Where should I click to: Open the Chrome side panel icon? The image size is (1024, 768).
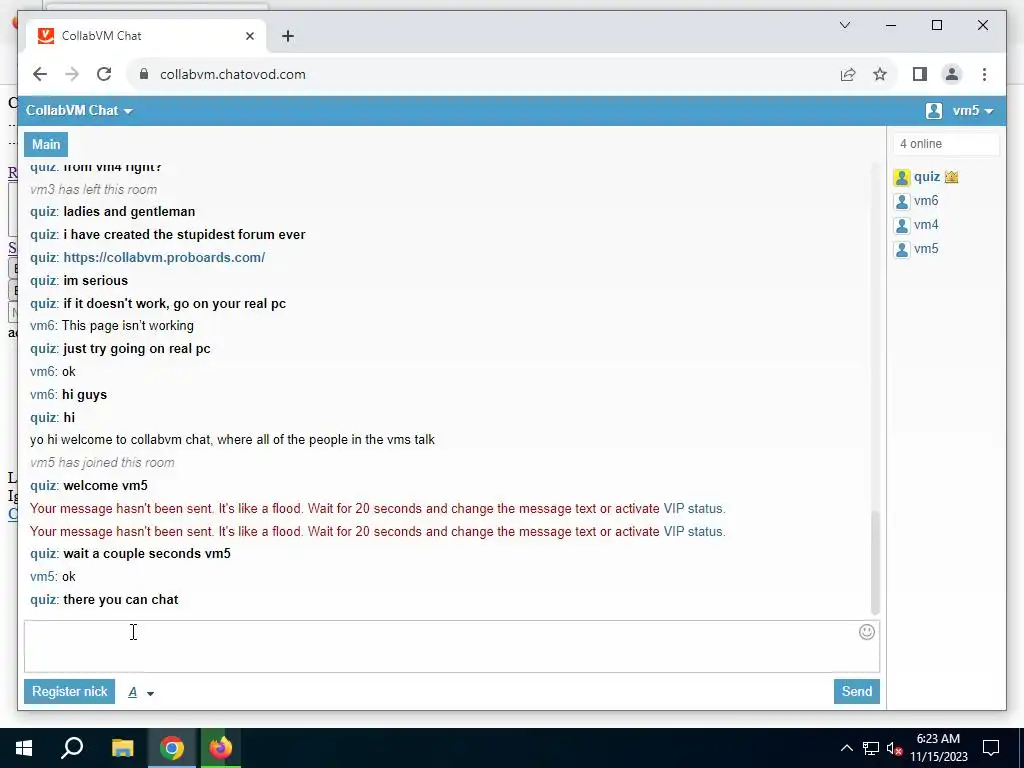pyautogui.click(x=920, y=74)
